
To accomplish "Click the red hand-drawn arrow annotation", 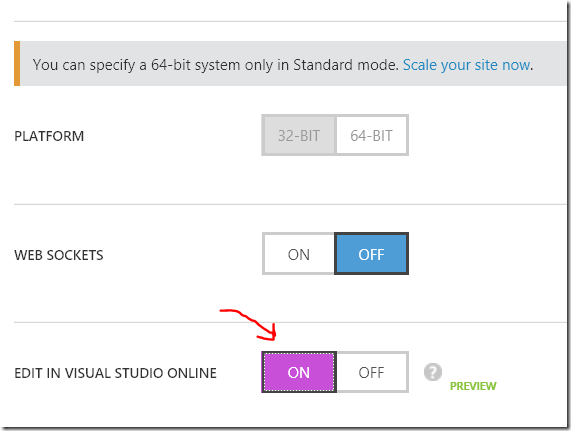I will pyautogui.click(x=249, y=325).
